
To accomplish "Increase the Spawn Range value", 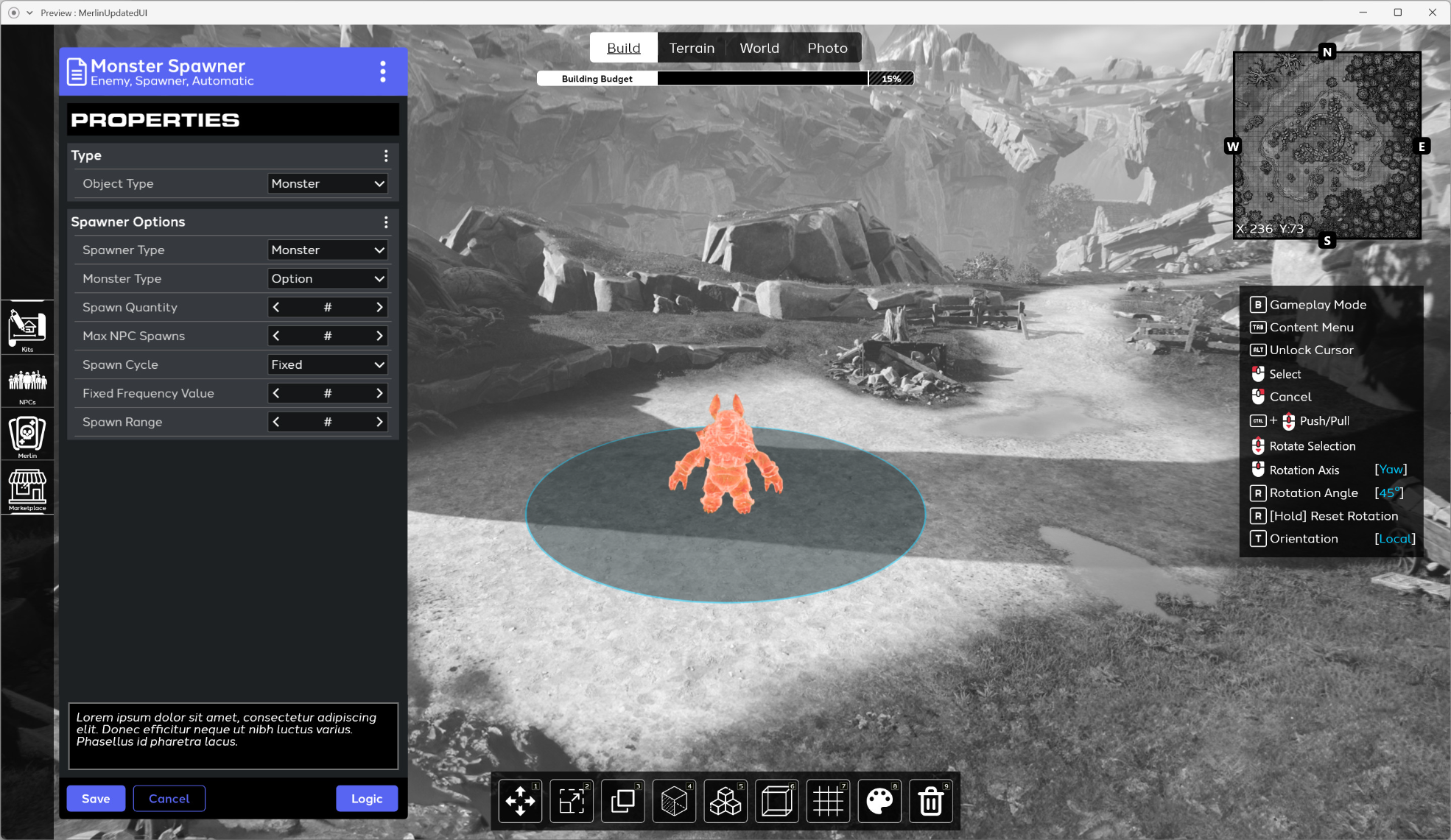I will [379, 422].
